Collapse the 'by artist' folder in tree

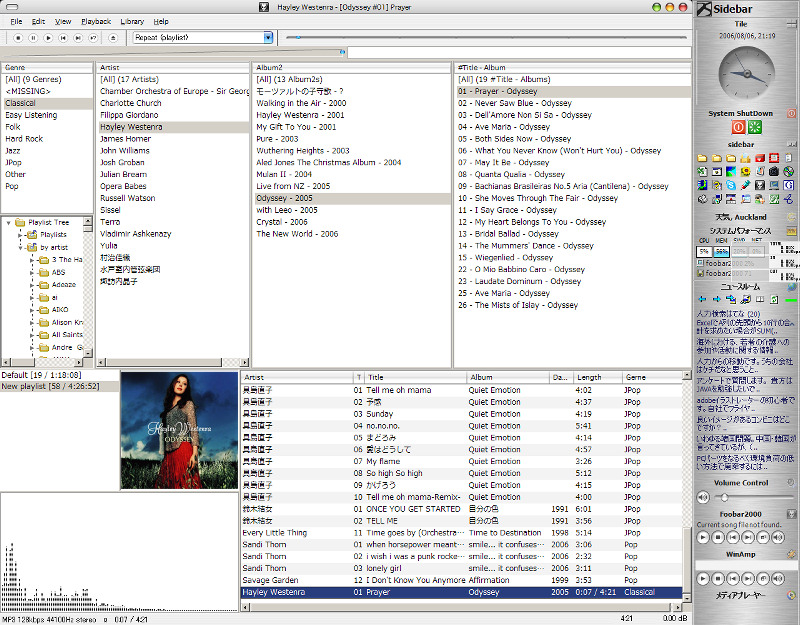[20, 247]
